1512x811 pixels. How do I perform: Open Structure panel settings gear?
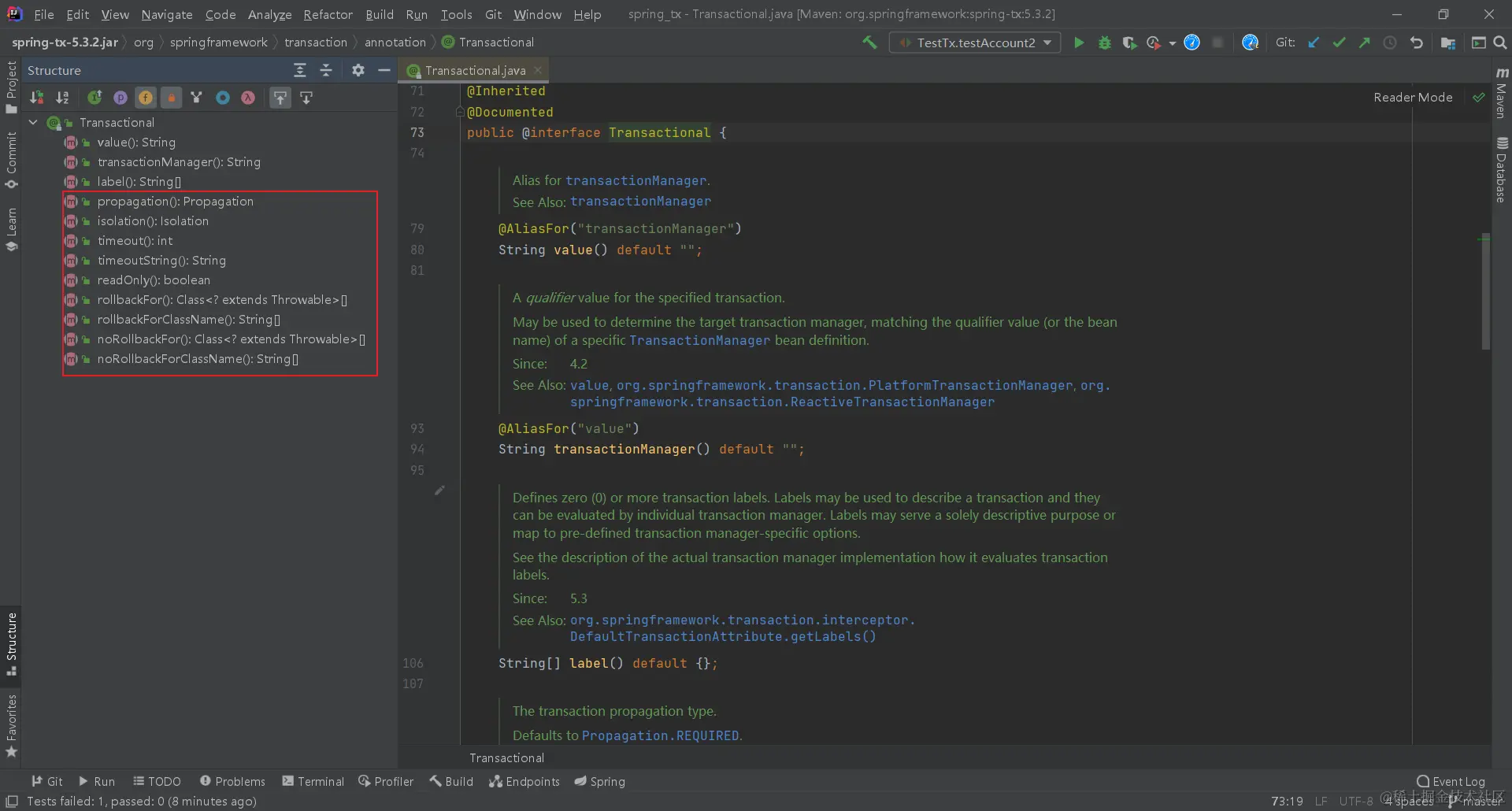click(358, 71)
